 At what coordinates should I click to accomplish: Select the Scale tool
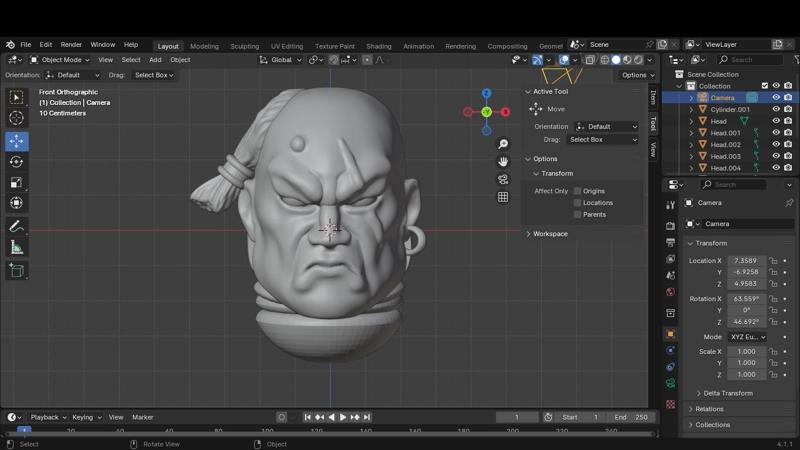[16, 183]
